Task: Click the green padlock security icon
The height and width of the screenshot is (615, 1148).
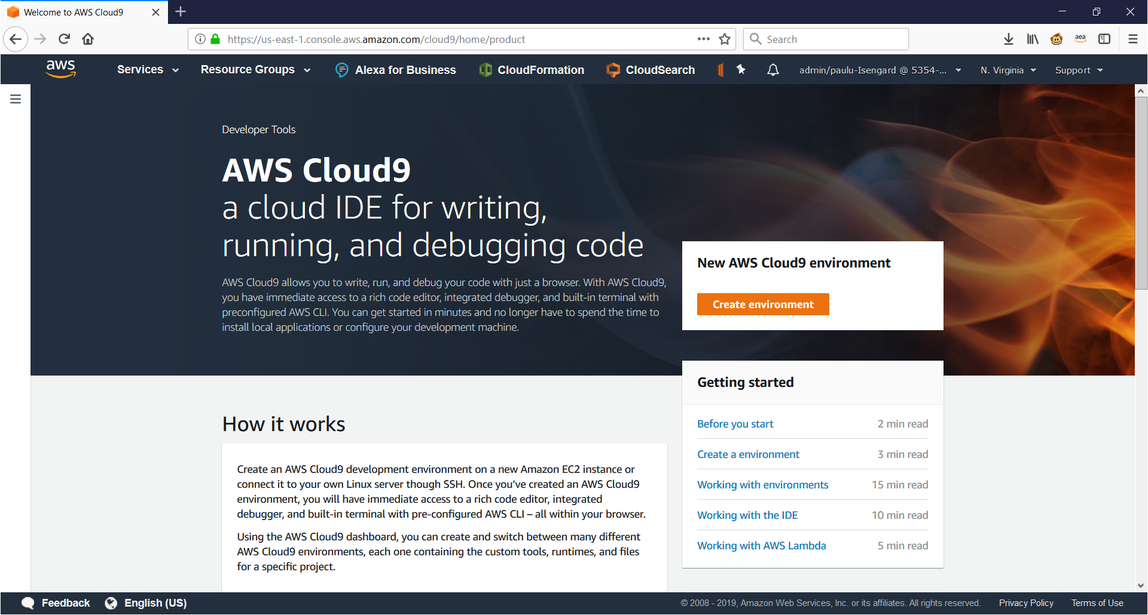Action: pos(215,39)
